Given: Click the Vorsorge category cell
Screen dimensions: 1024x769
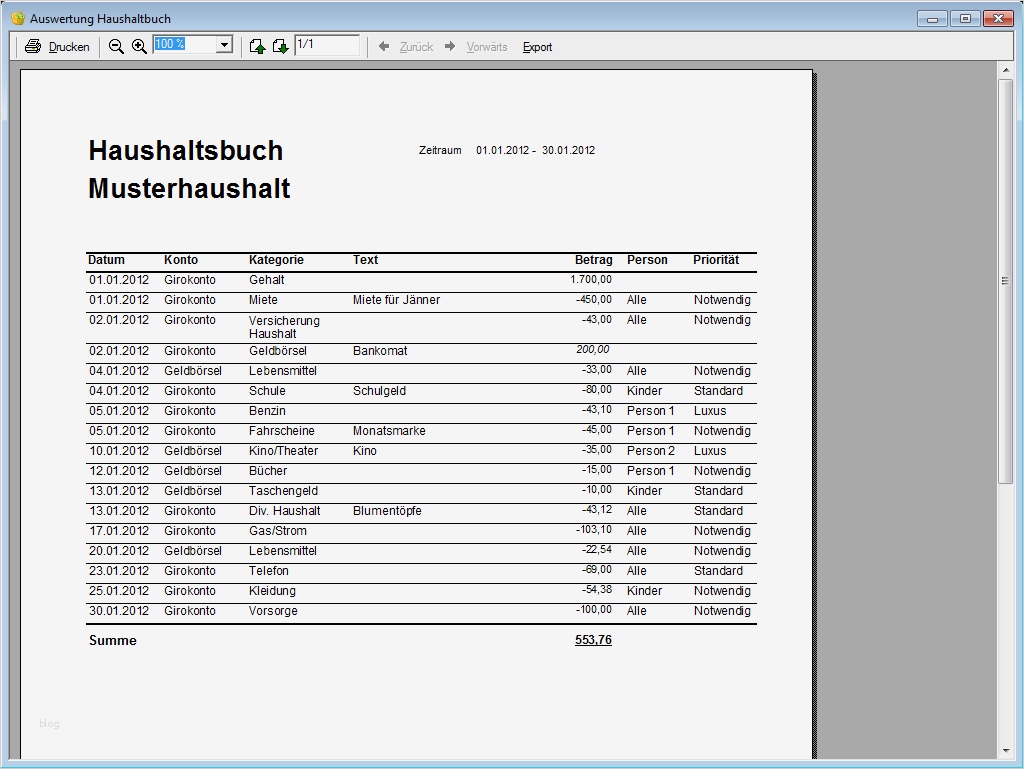Looking at the screenshot, I should (x=273, y=611).
